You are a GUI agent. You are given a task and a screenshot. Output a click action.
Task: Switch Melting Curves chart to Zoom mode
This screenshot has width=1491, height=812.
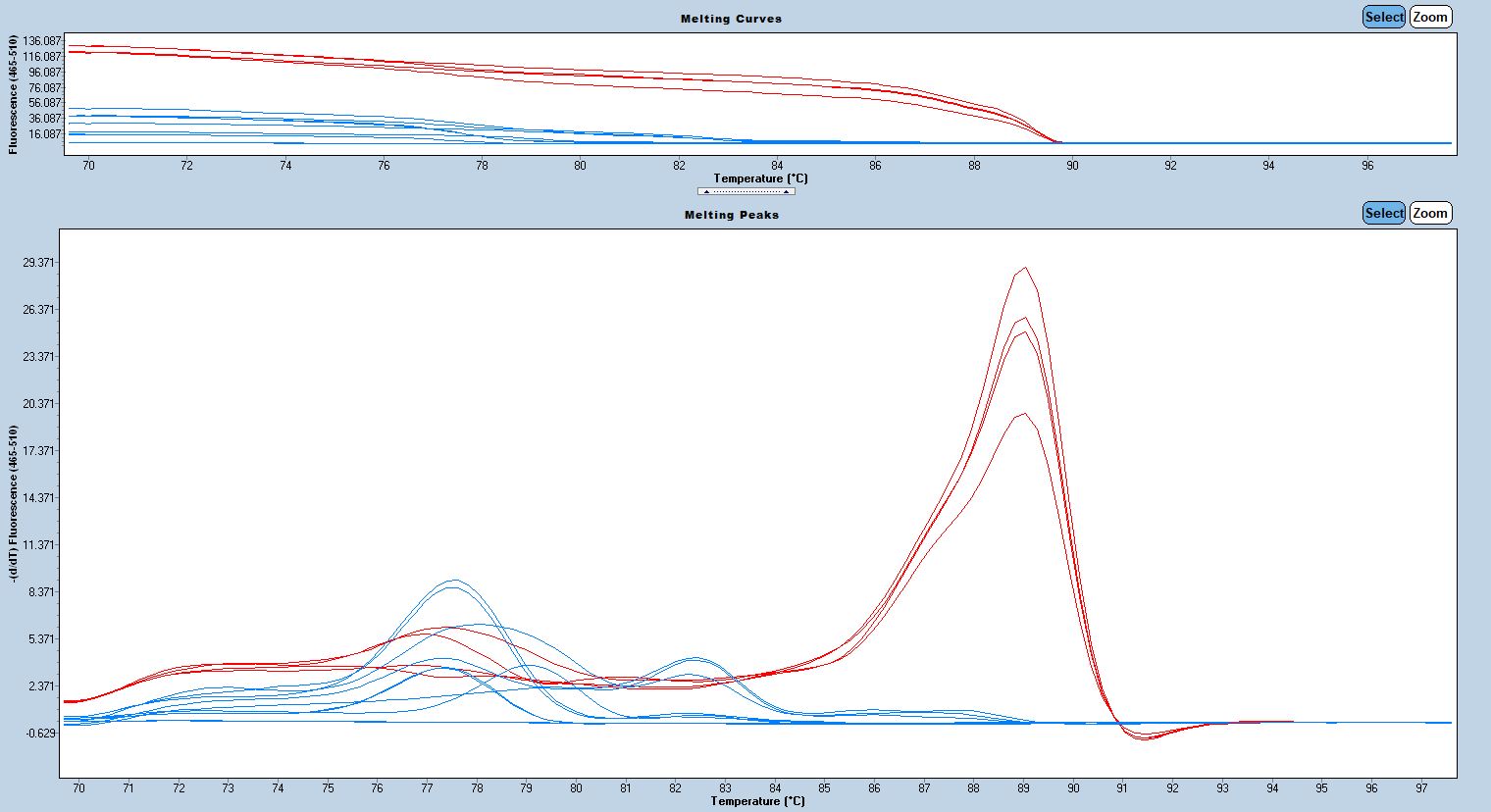click(x=1430, y=17)
